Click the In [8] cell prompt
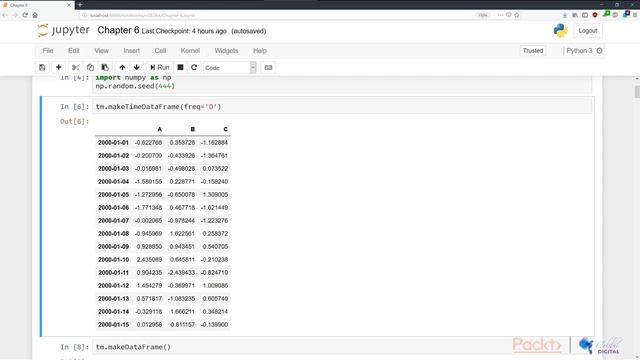 pos(74,347)
